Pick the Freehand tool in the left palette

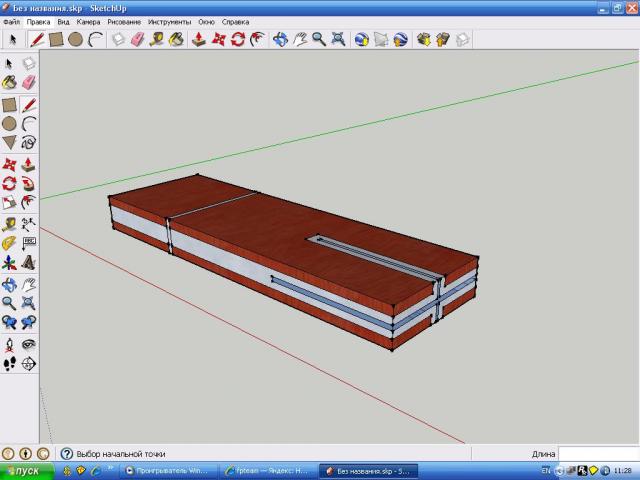pyautogui.click(x=28, y=142)
